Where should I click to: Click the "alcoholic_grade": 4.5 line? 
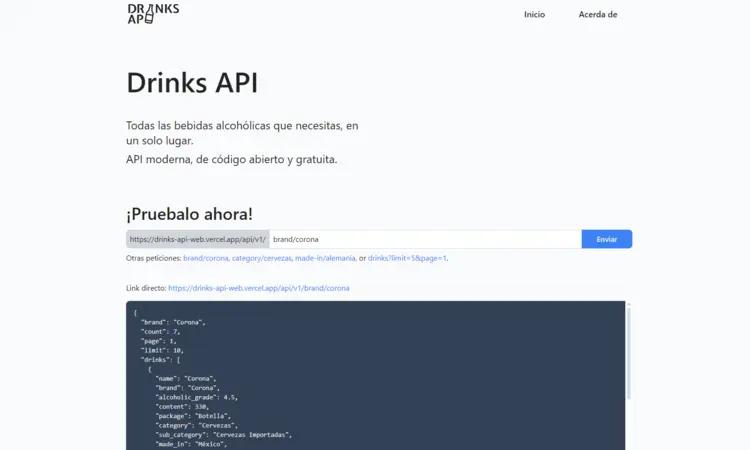tap(197, 397)
